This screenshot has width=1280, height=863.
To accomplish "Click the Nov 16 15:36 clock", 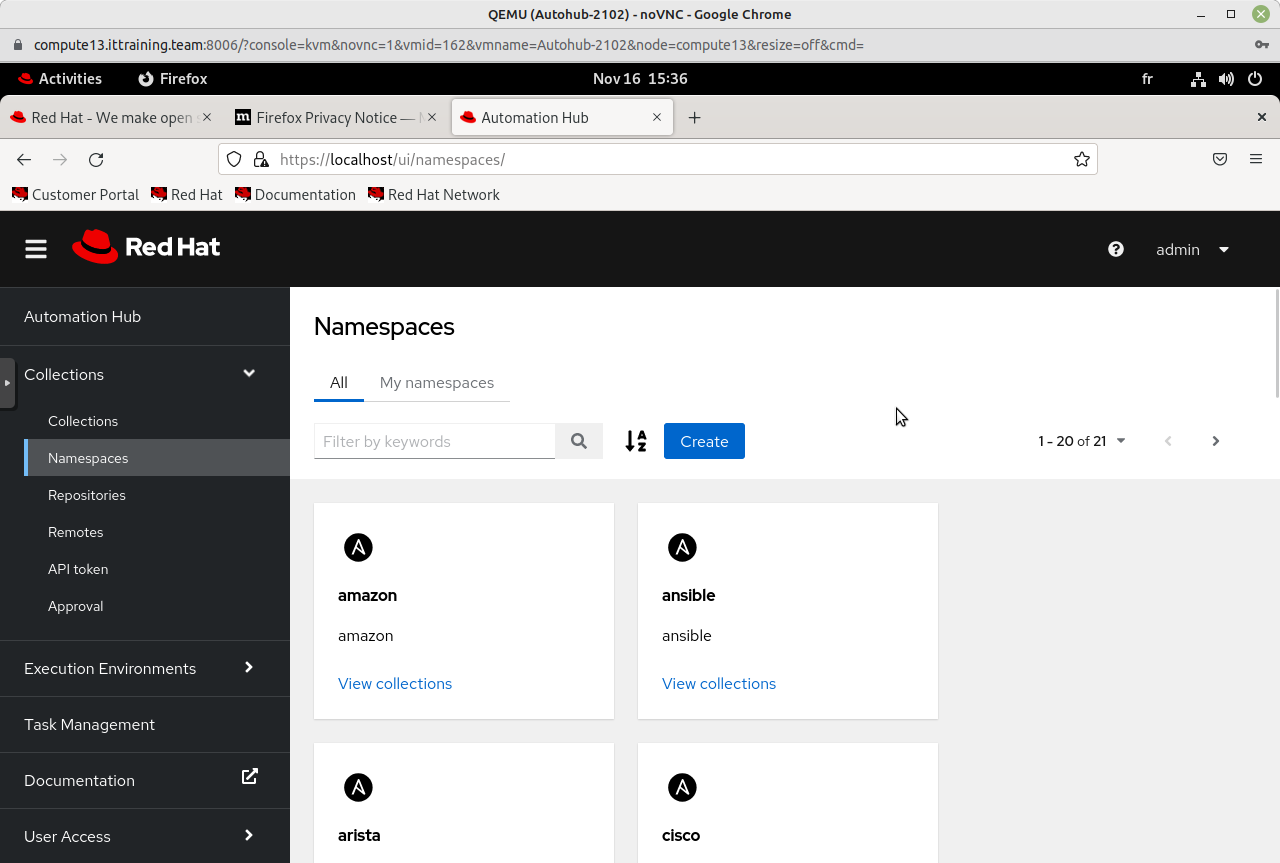I will tap(640, 79).
